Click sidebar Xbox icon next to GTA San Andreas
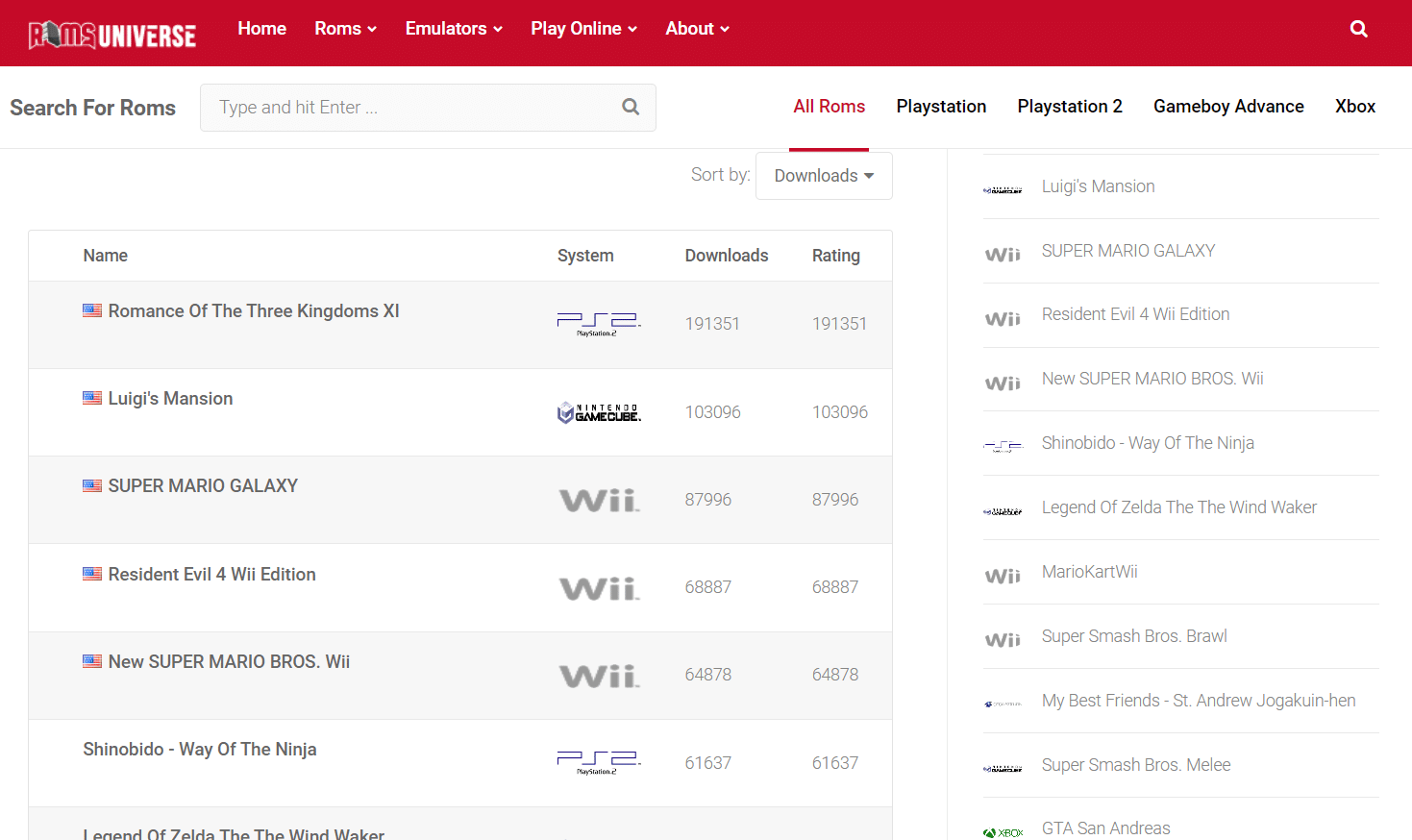 pos(1003,832)
